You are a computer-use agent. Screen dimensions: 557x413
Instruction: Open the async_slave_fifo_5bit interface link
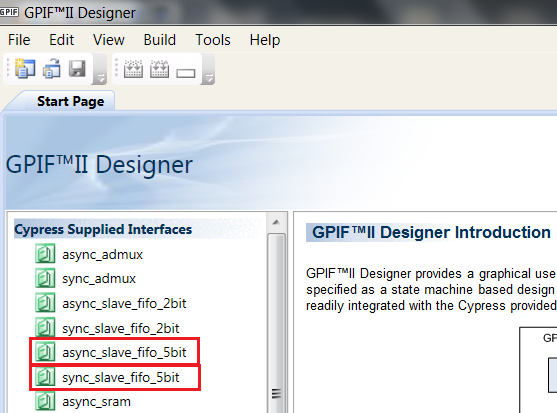coord(124,353)
